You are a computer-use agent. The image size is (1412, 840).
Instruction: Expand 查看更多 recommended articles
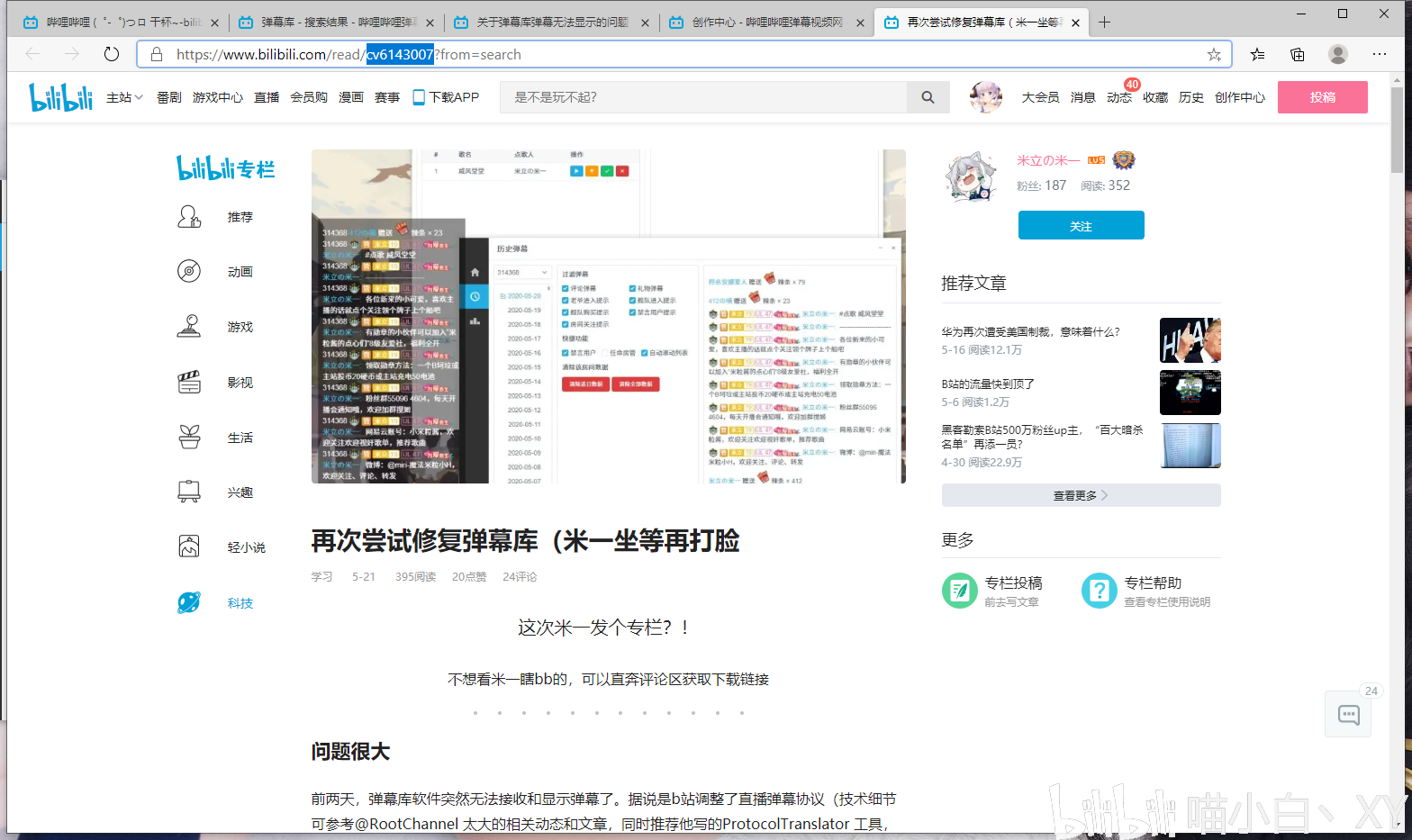coord(1081,495)
